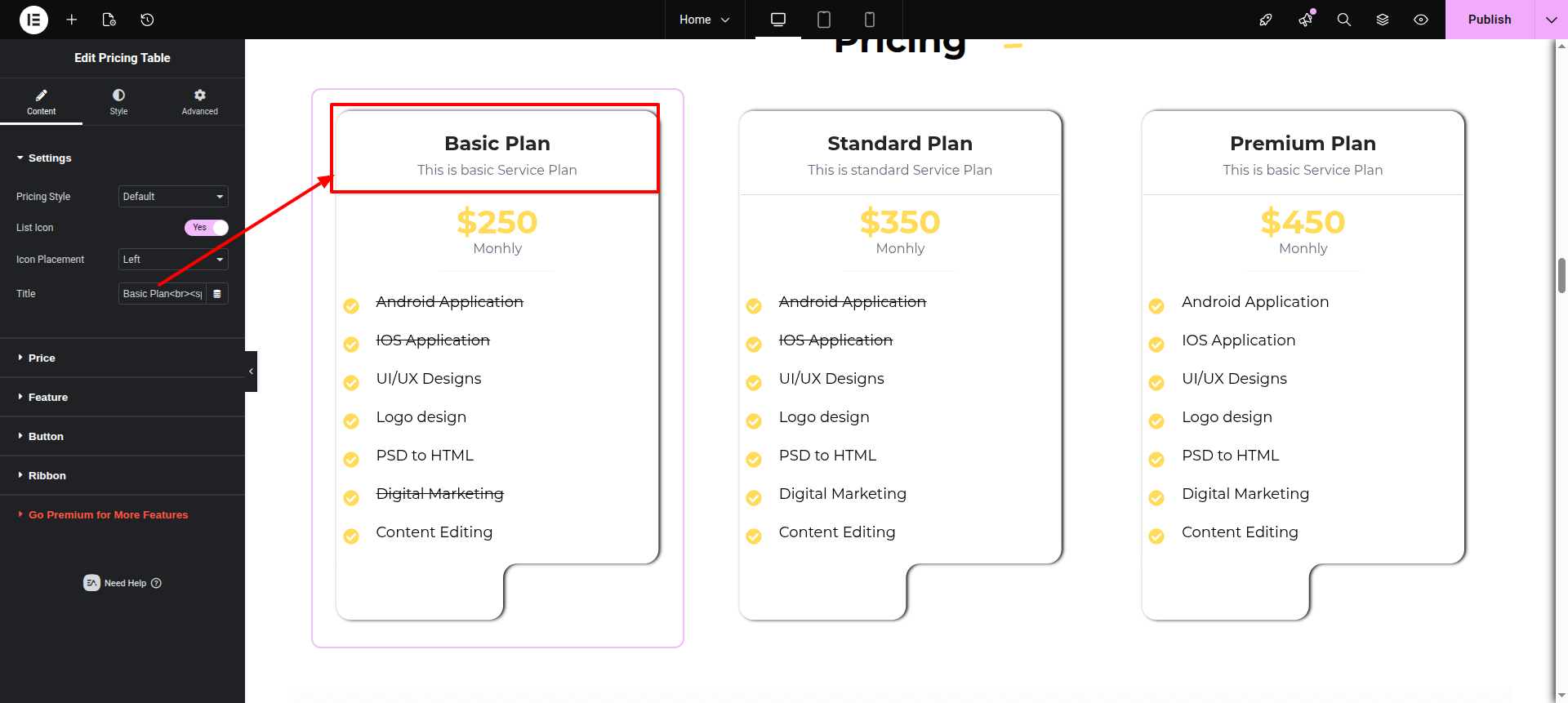Switch to the Style tab

[x=118, y=102]
